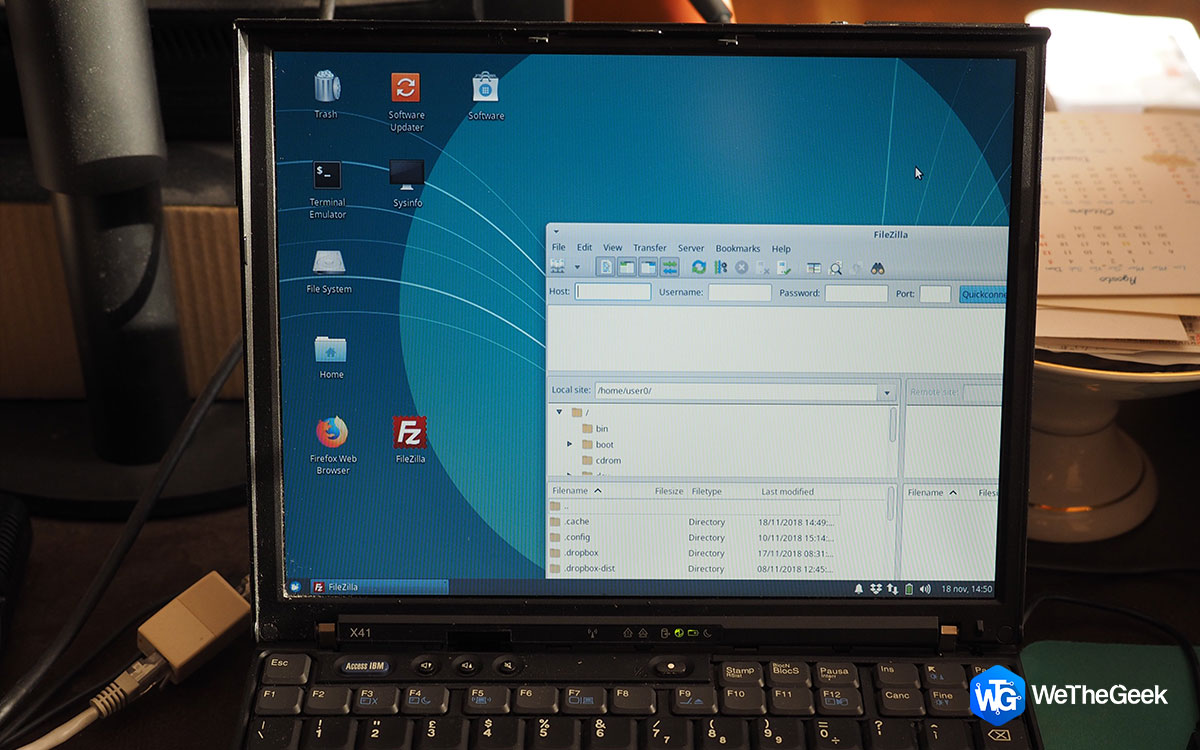Click the Password input field
Viewport: 1200px width, 750px height.
click(x=856, y=293)
